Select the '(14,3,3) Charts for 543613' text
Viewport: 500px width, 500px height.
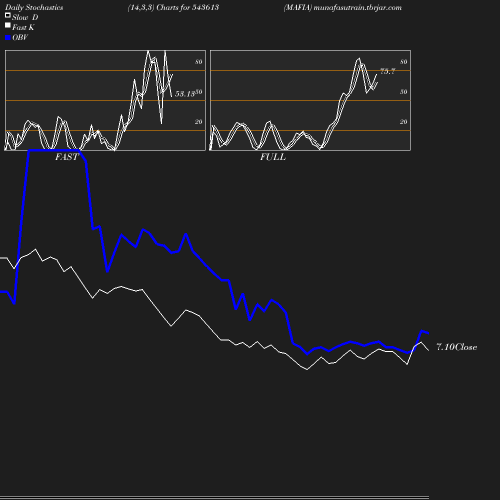coord(173,8)
